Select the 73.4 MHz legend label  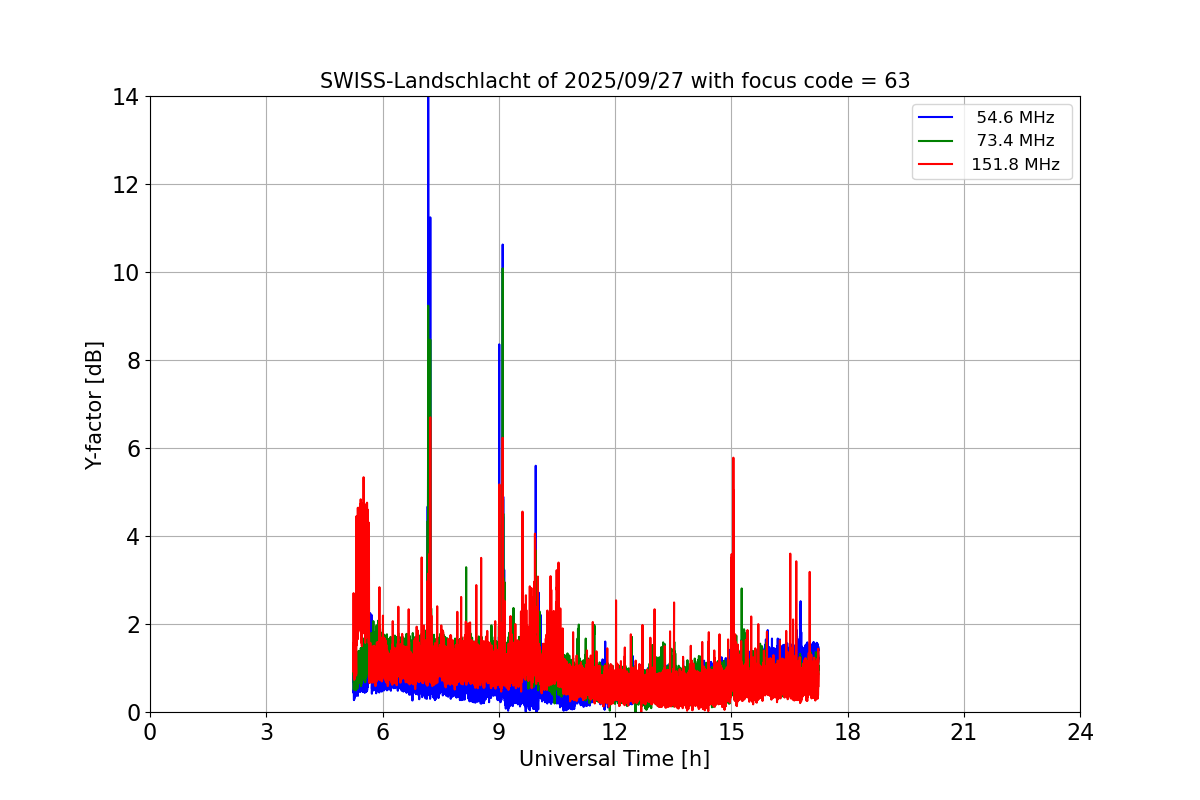point(1015,141)
